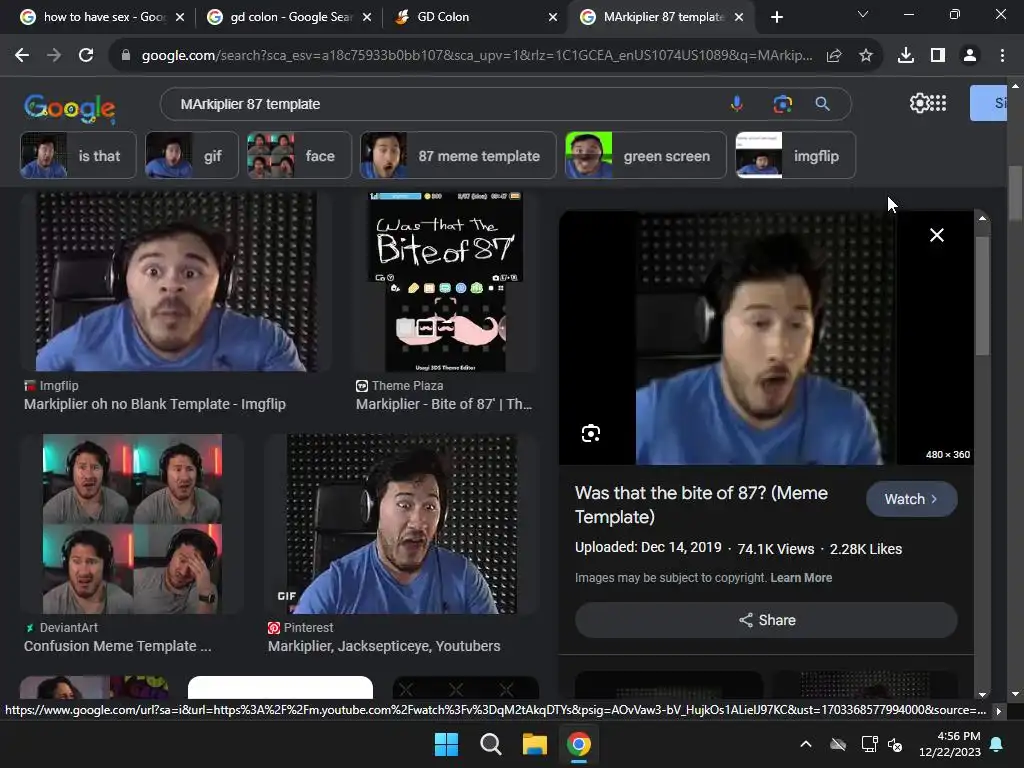Open Google quick settings gear
The height and width of the screenshot is (768, 1024).
[919, 103]
